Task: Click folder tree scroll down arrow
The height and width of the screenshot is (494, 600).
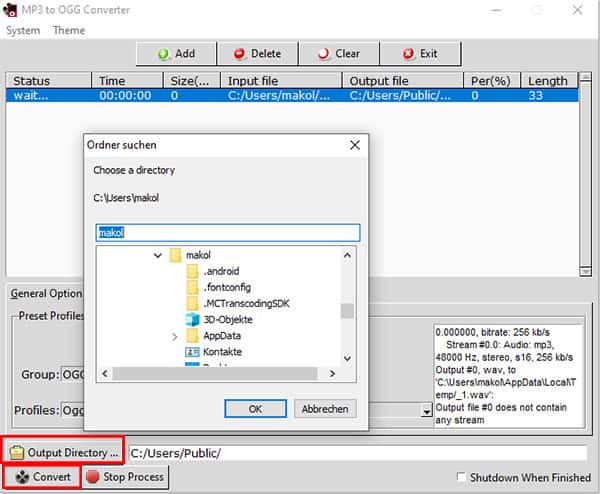Action: point(347,359)
